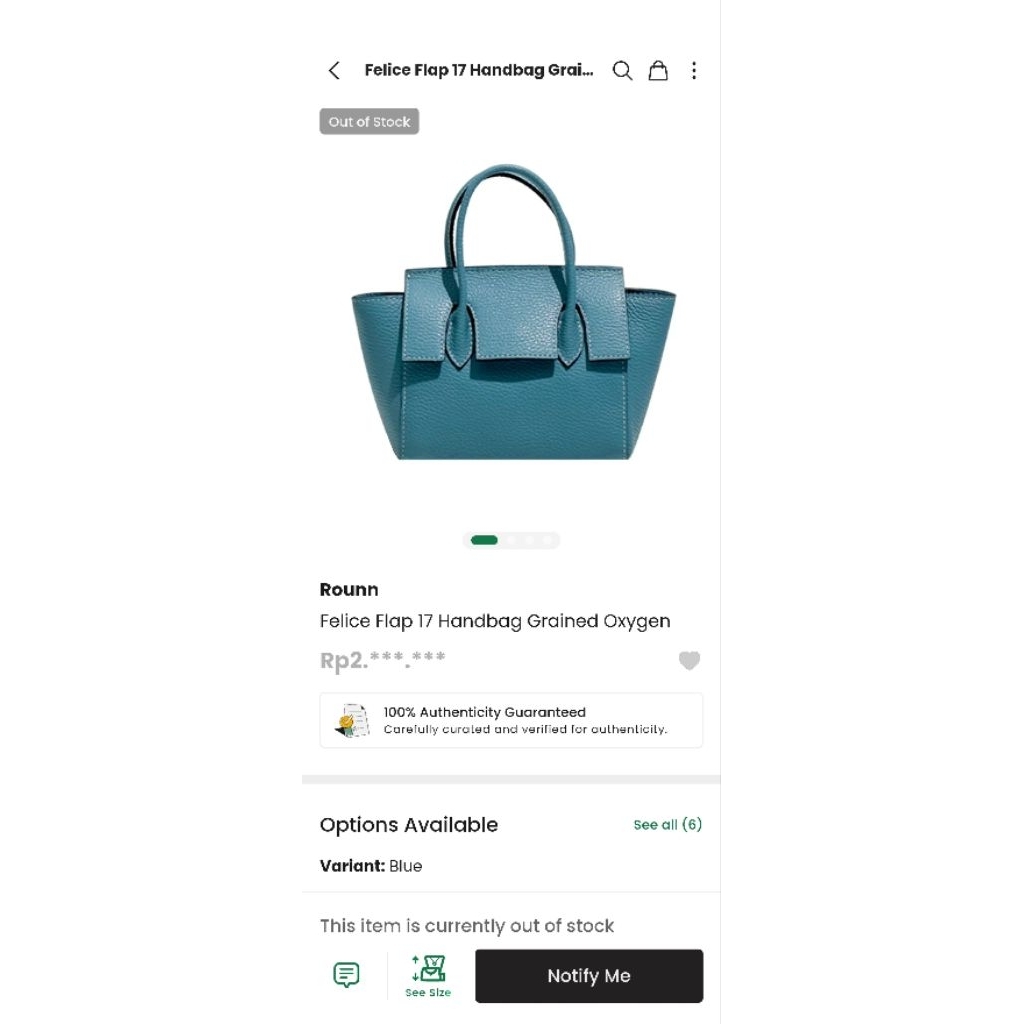Open search from the header
The width and height of the screenshot is (1024, 1024).
tap(622, 70)
